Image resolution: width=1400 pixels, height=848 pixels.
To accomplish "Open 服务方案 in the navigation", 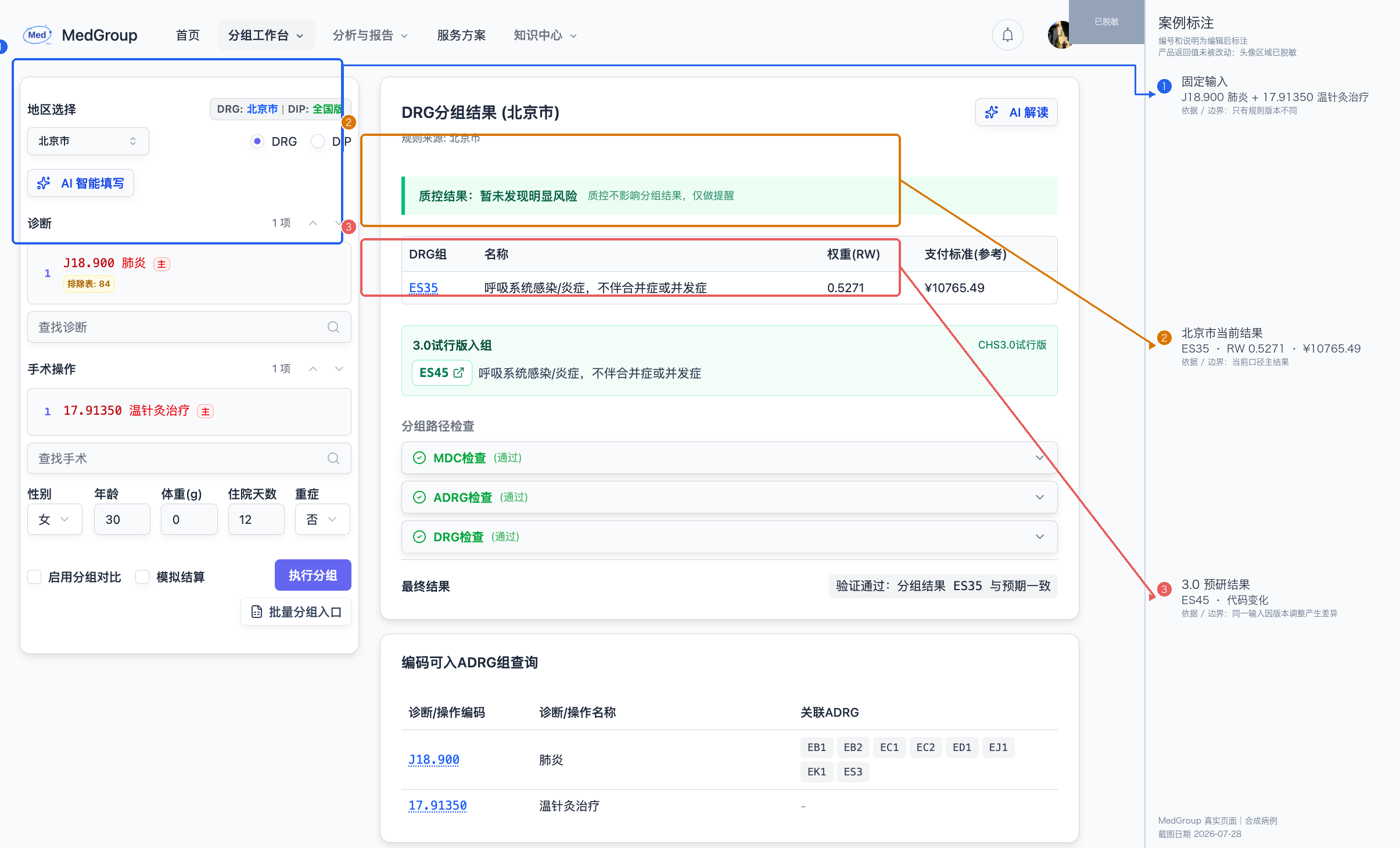I will tap(461, 35).
